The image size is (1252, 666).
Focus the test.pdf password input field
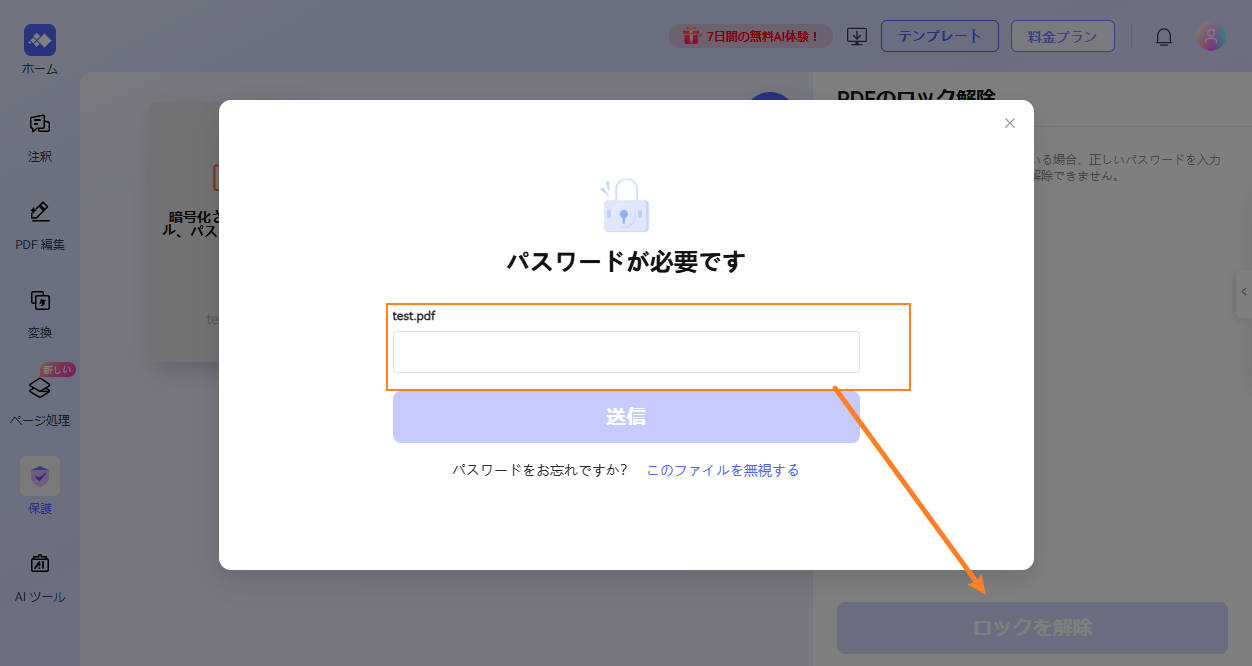click(x=626, y=352)
